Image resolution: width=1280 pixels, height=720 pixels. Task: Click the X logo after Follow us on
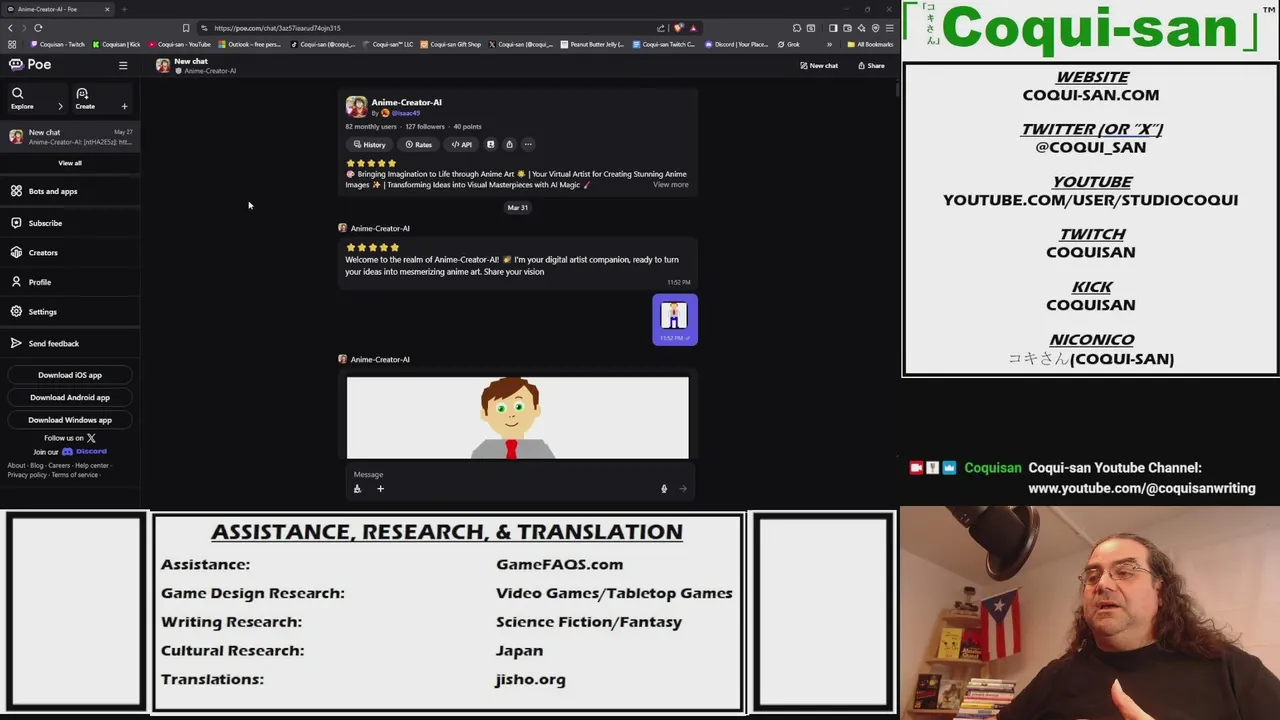click(91, 438)
